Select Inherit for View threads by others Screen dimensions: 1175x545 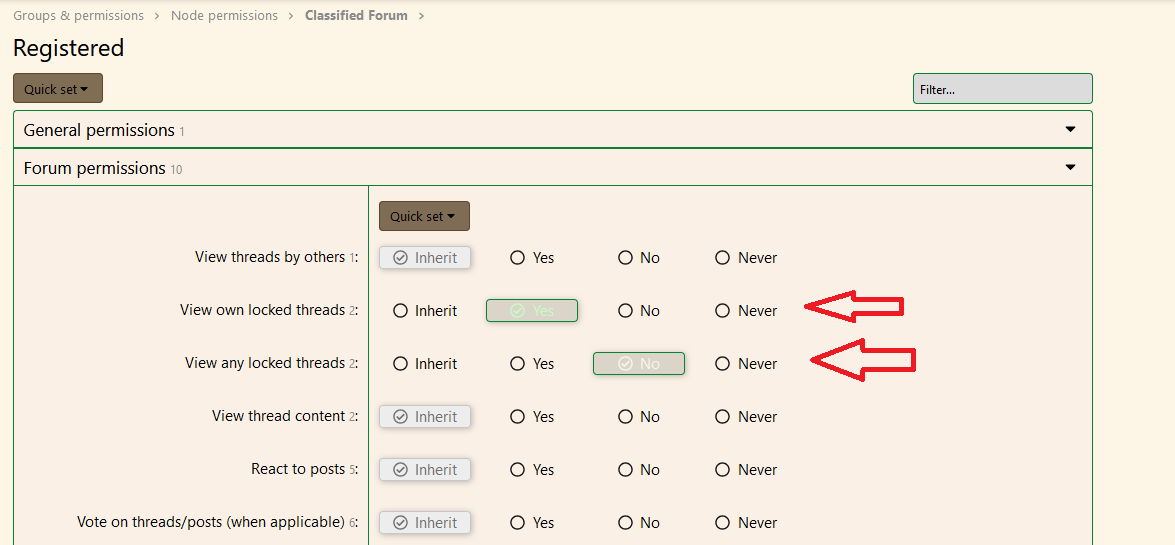click(425, 257)
